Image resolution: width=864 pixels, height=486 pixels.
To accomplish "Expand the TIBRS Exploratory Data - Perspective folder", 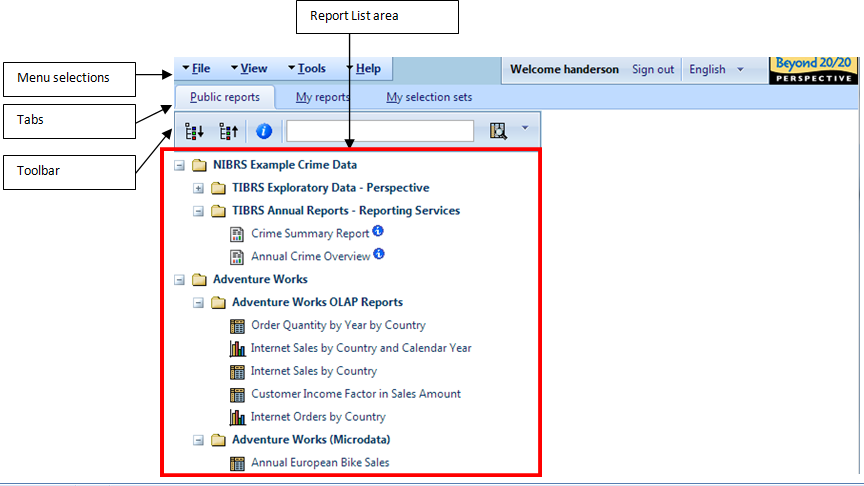I will coord(198,188).
